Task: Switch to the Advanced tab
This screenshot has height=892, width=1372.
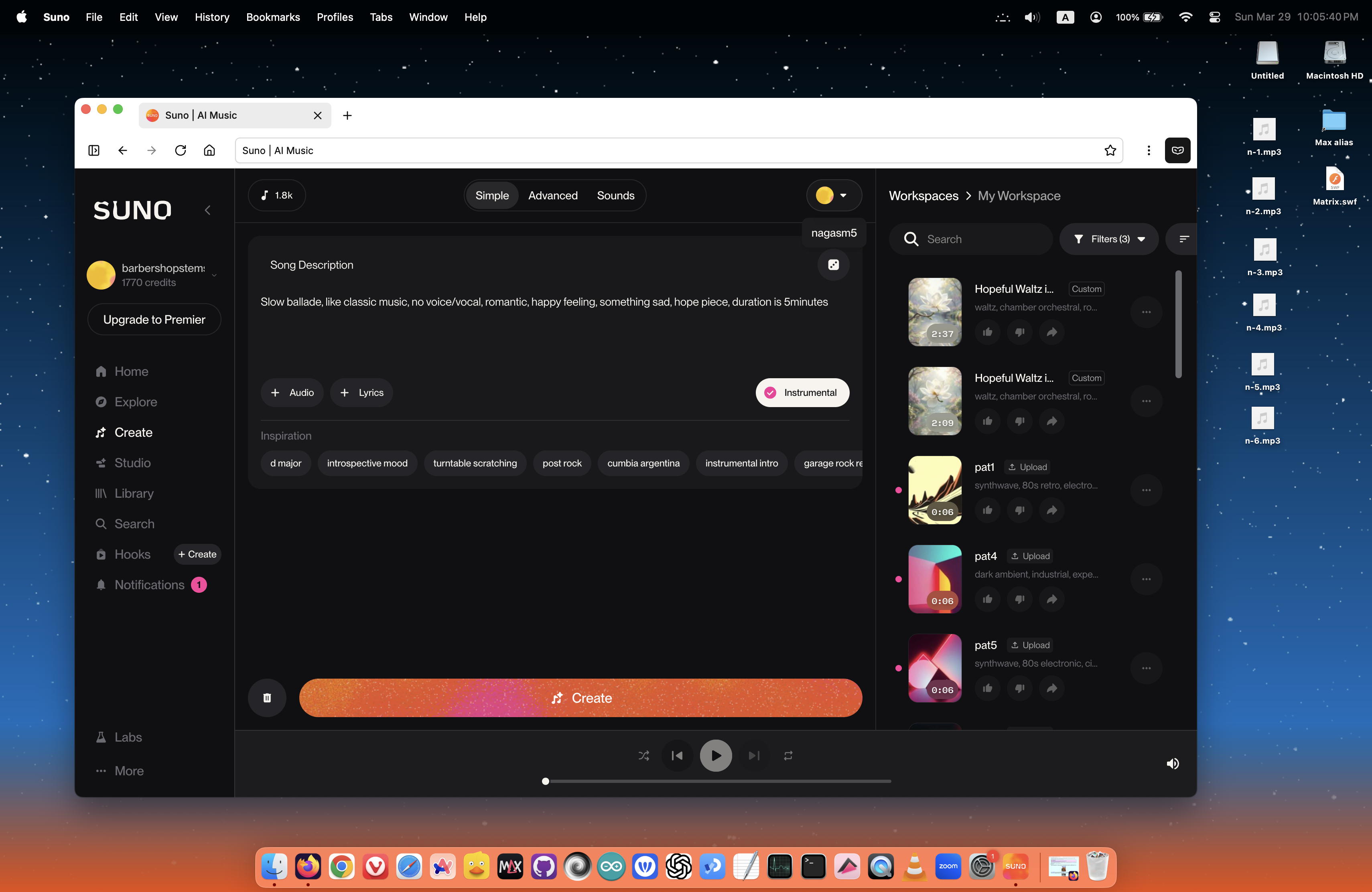Action: [x=552, y=195]
